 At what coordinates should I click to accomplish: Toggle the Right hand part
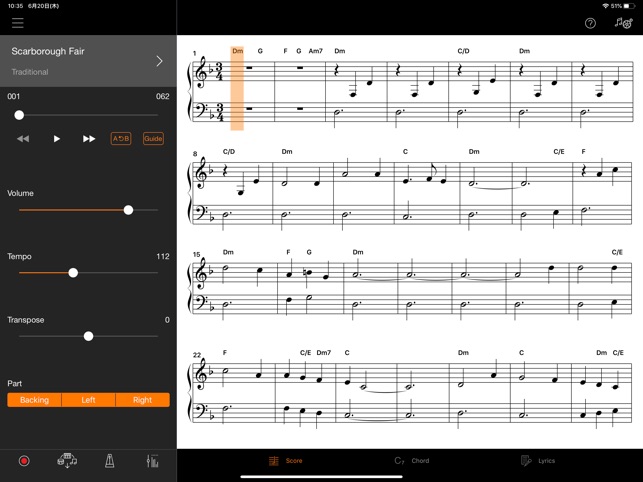tap(143, 400)
